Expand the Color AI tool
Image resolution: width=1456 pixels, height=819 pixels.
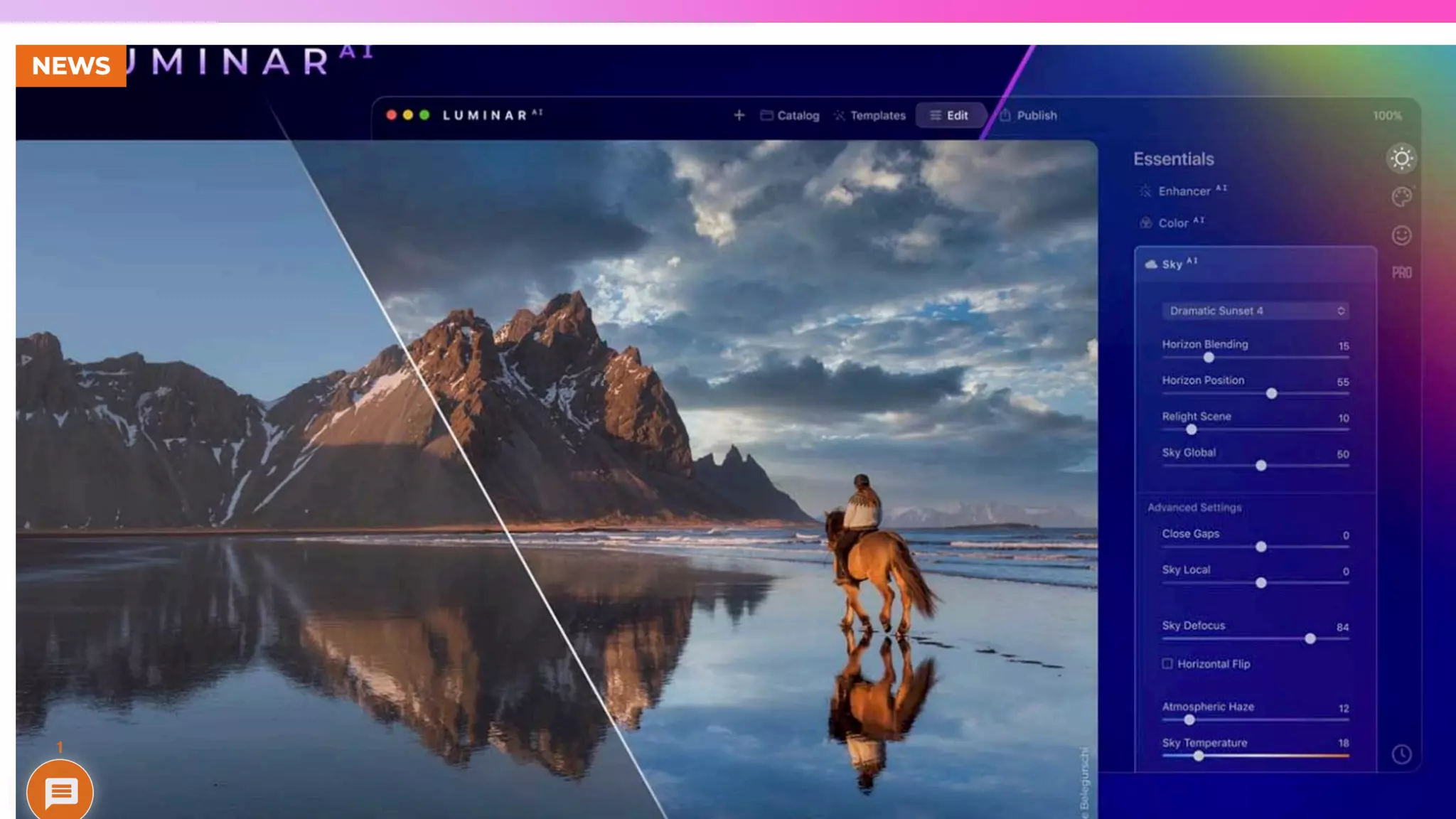pyautogui.click(x=1174, y=223)
